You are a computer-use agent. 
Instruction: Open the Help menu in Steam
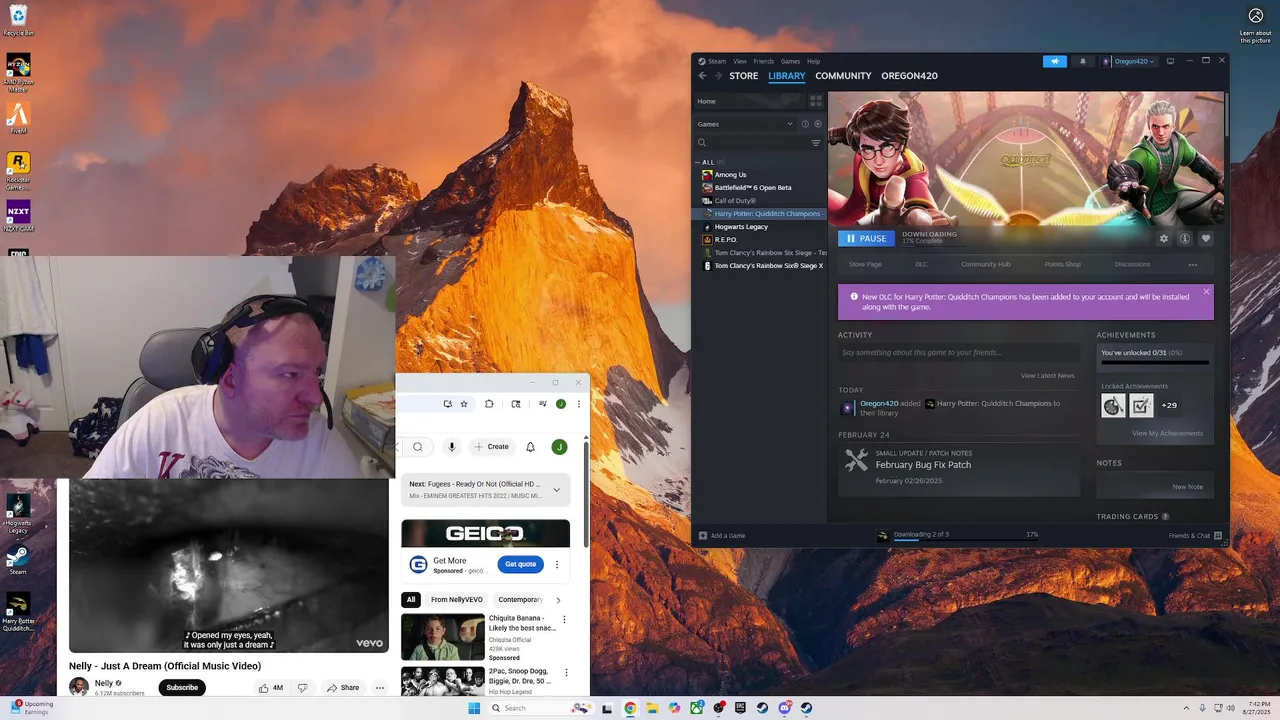click(x=813, y=61)
